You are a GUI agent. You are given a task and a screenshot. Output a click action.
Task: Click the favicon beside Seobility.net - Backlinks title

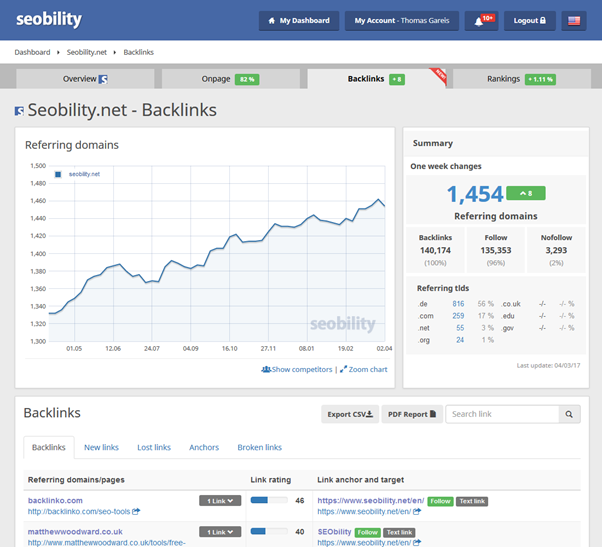[19, 111]
